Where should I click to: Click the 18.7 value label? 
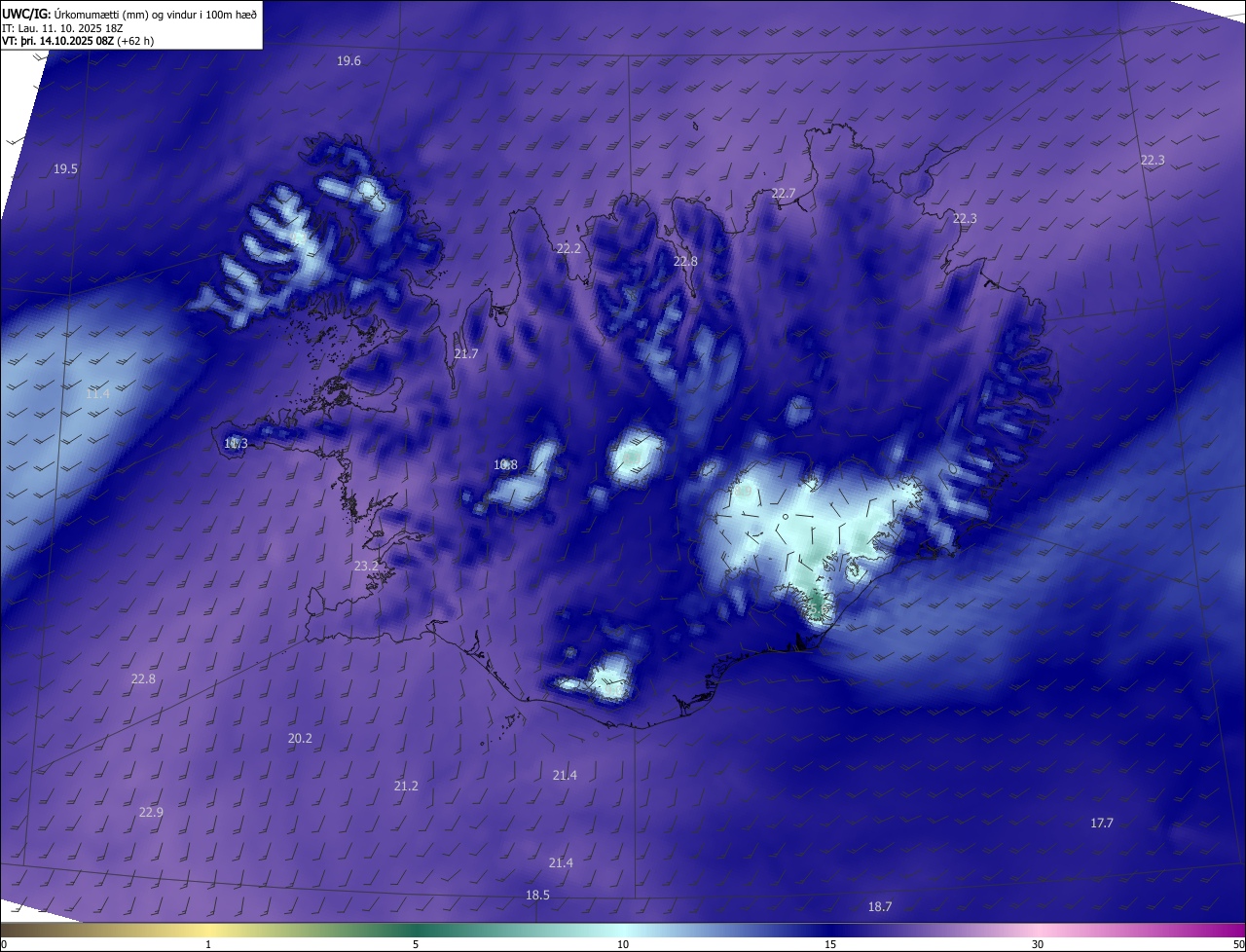(879, 906)
